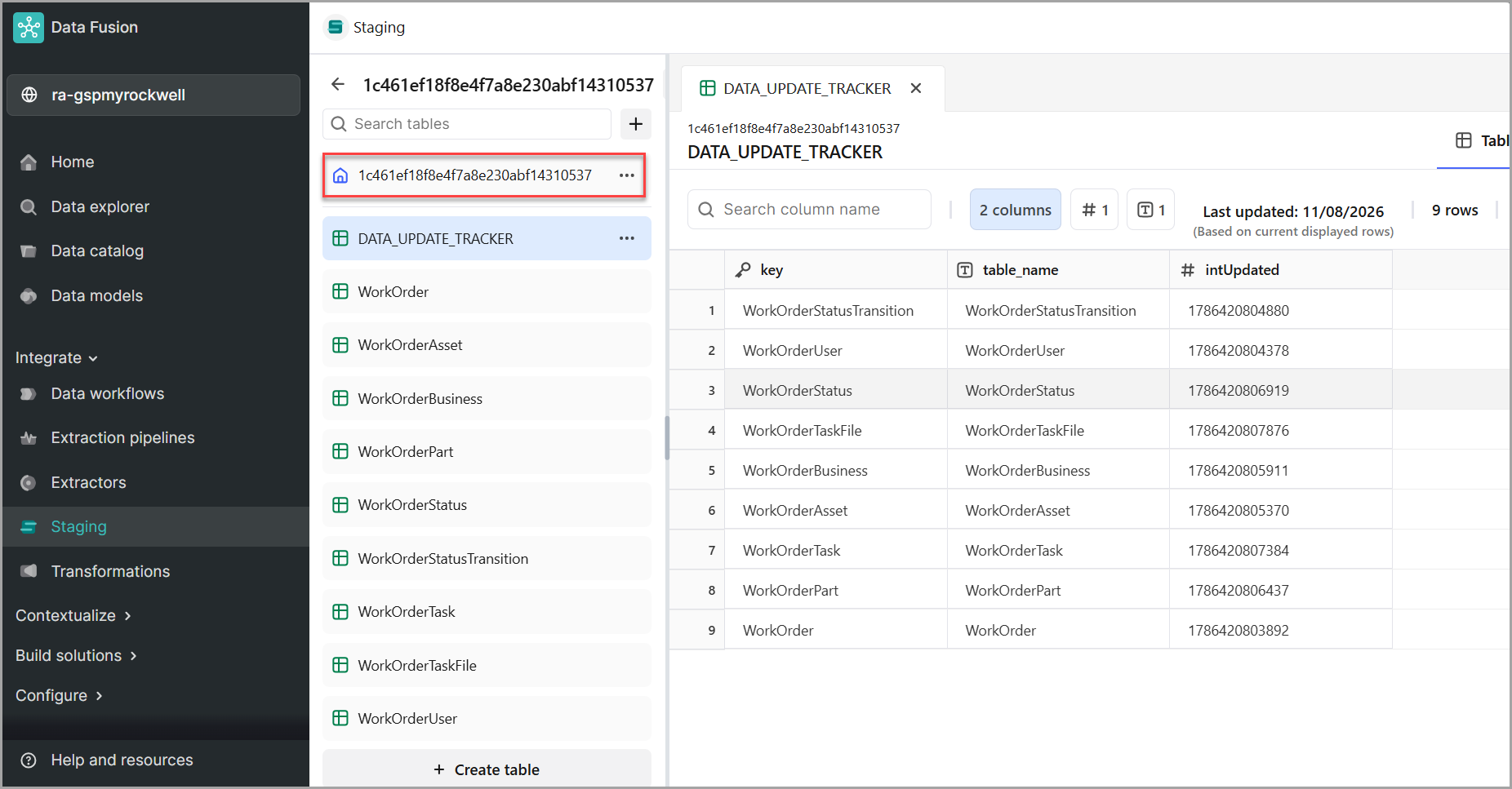The width and height of the screenshot is (1512, 789).
Task: Open the WorkOrderUser table in list
Action: click(487, 719)
